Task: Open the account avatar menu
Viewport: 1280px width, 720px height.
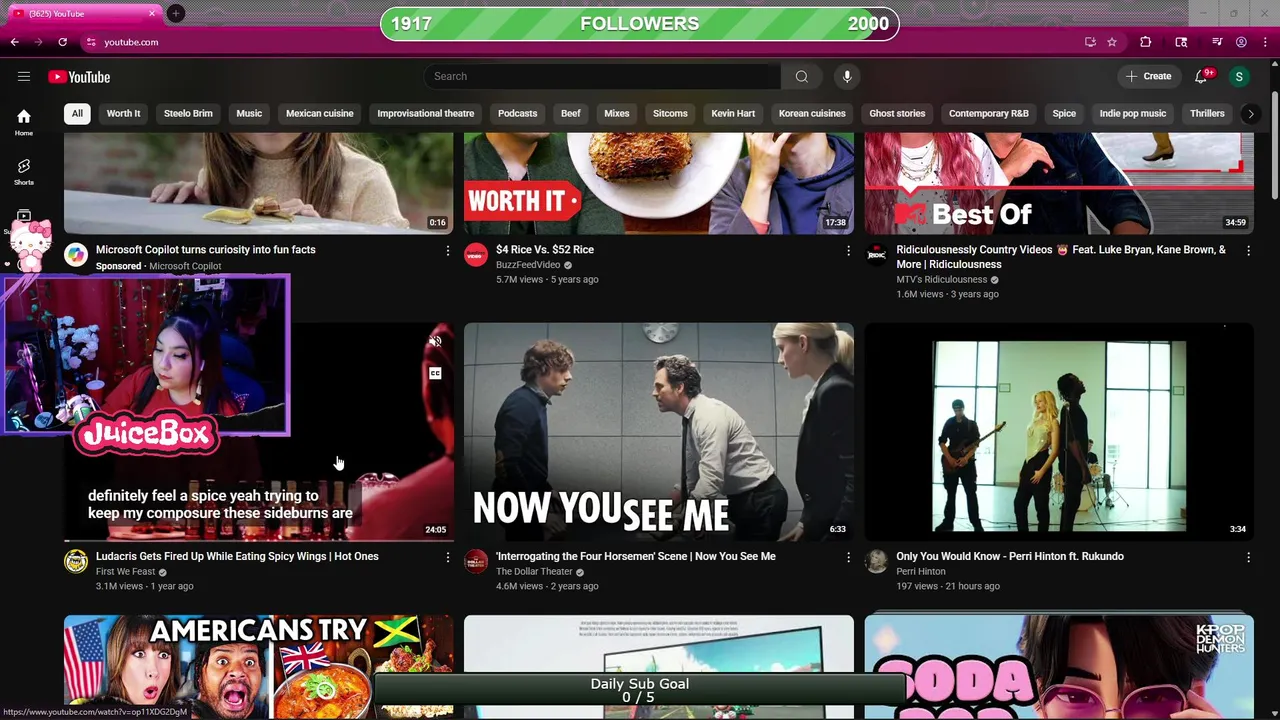Action: [1239, 76]
